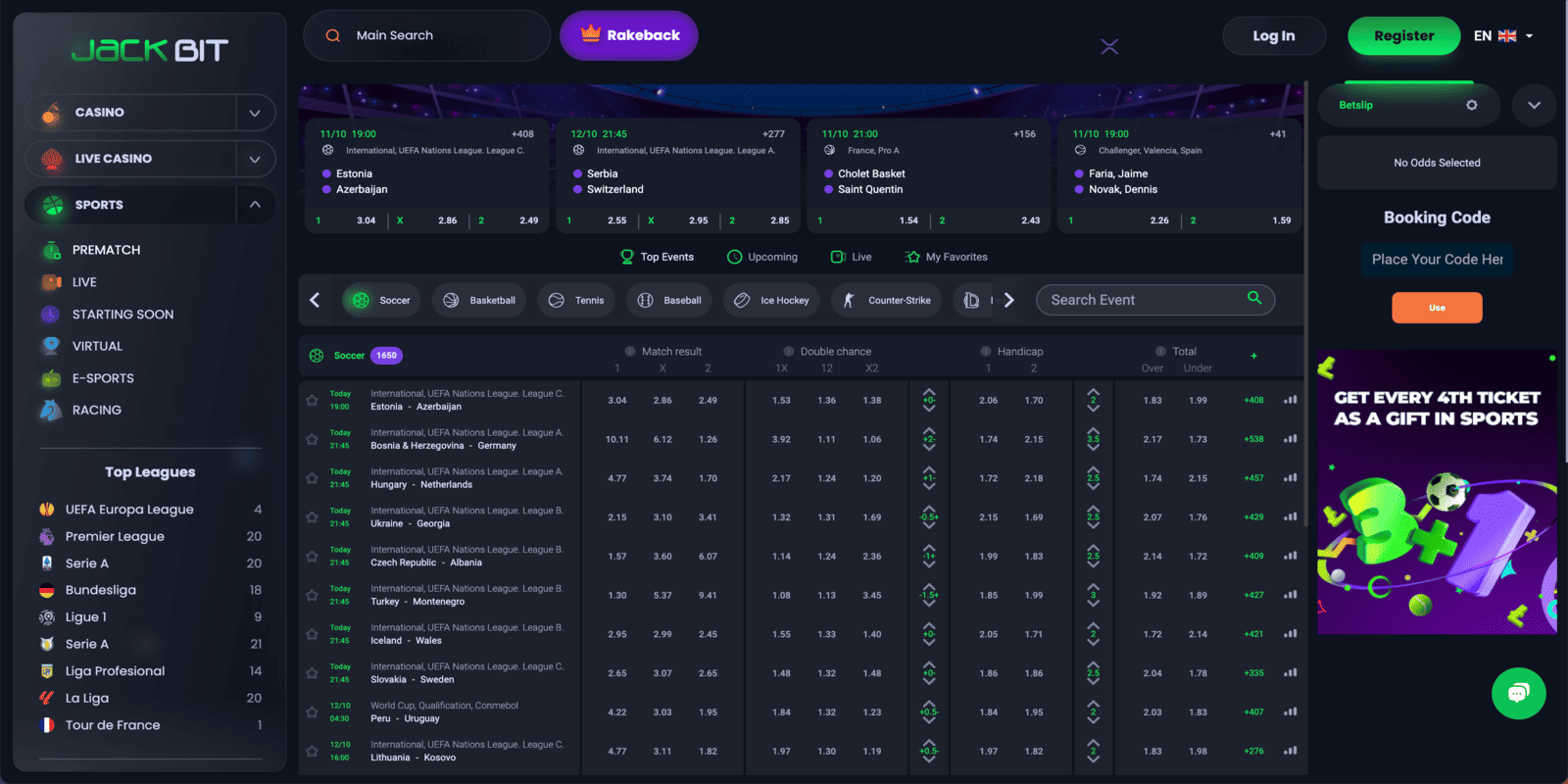
Task: Switch to the My Favorites tab
Action: pyautogui.click(x=947, y=257)
